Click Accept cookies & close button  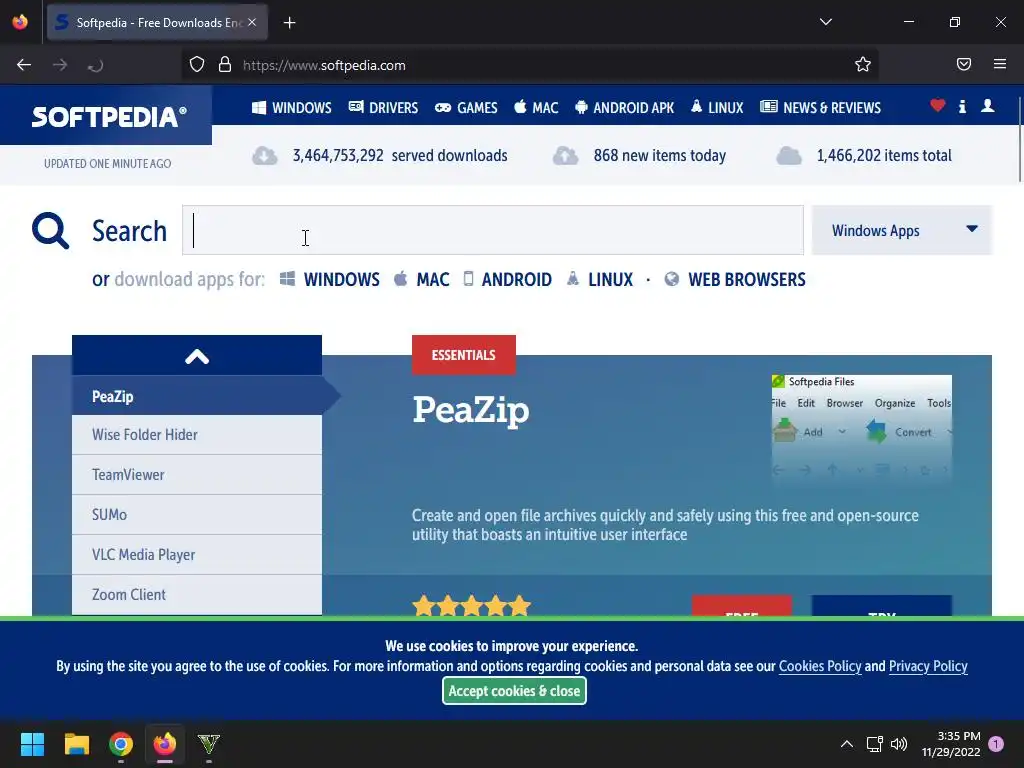[514, 691]
